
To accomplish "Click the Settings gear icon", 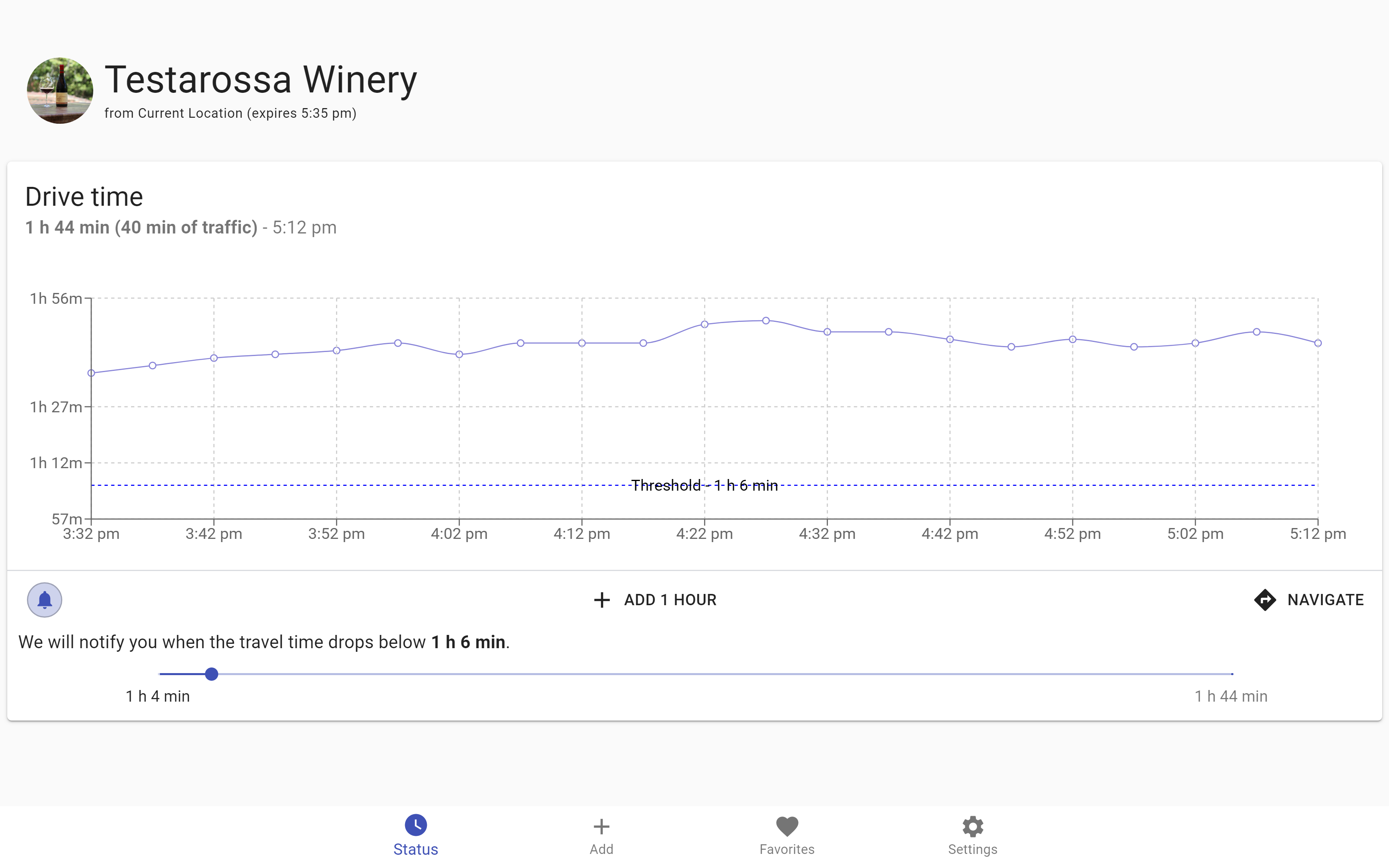I will [x=973, y=827].
